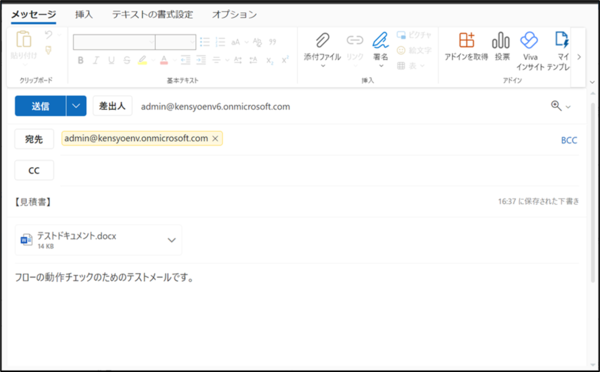Show more ribbon items with right chevron

point(579,57)
